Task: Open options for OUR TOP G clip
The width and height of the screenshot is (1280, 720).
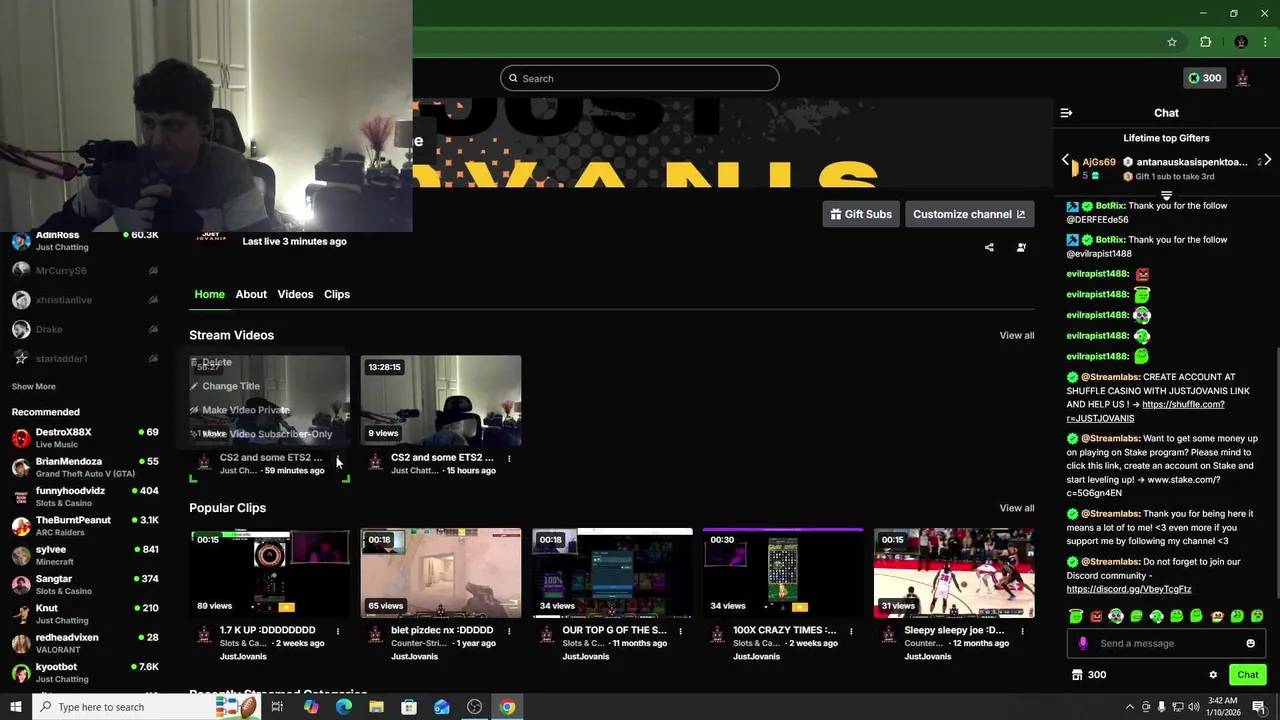Action: tap(680, 631)
